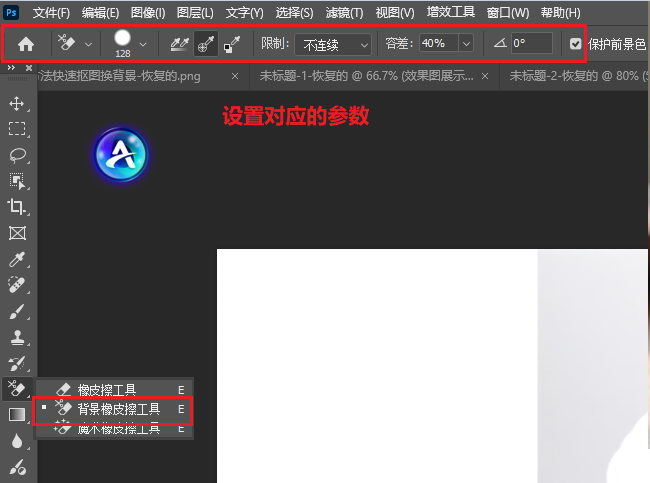Viewport: 650px width, 483px height.
Task: Close the 快速抠图换背景-恢复的.png tab
Action: tap(235, 76)
